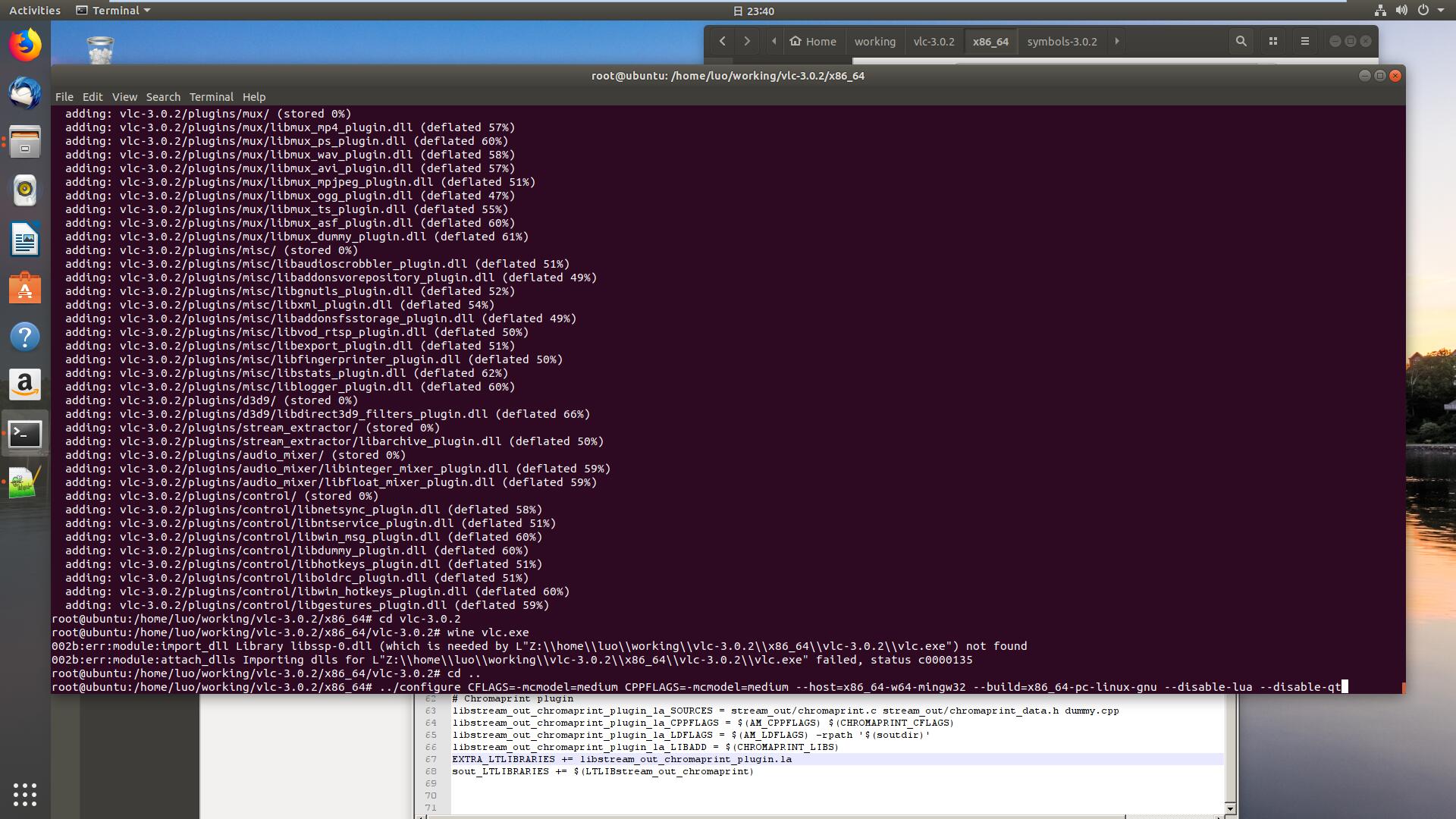Go back in the Files window

click(723, 42)
